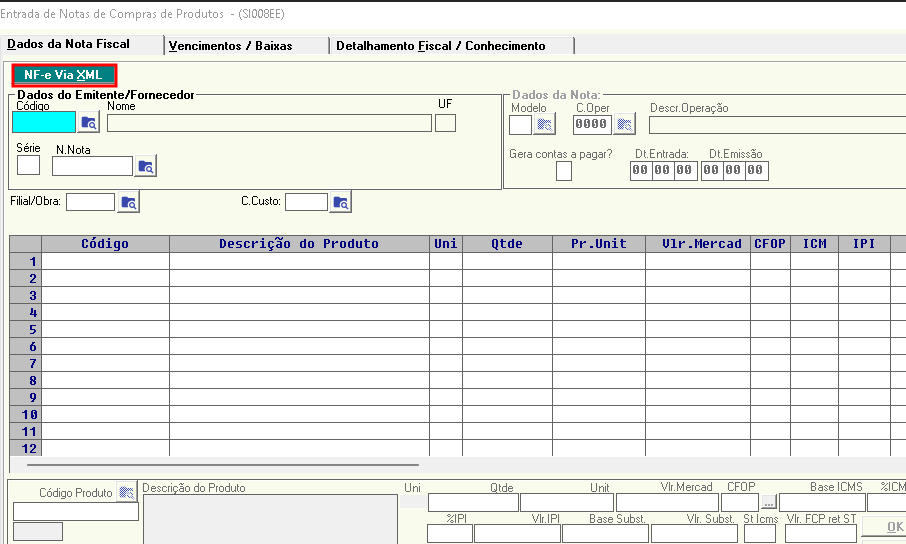The height and width of the screenshot is (544, 906).
Task: Click the Descrição do Produto column header
Action: [299, 244]
